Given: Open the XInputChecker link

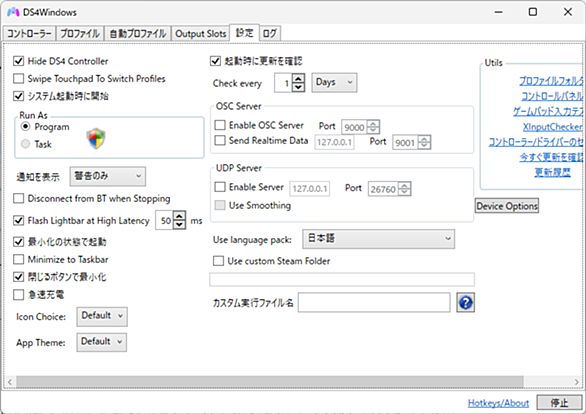Looking at the screenshot, I should coord(553,127).
